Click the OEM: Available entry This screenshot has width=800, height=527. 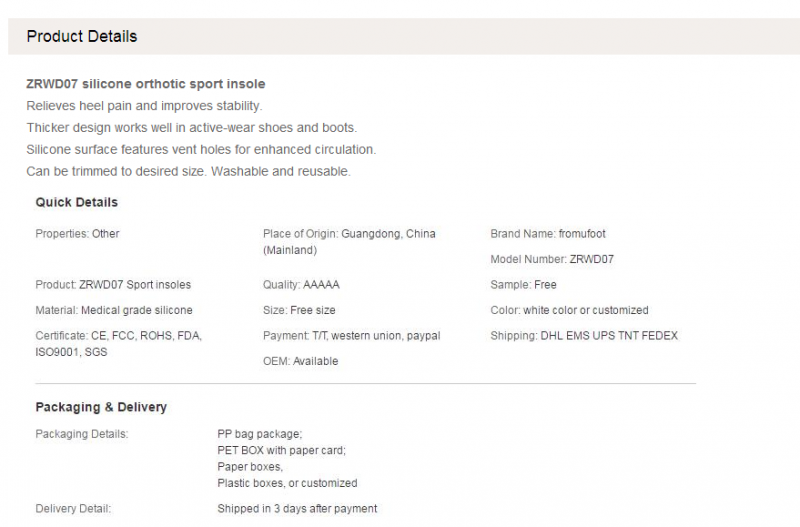coord(301,361)
